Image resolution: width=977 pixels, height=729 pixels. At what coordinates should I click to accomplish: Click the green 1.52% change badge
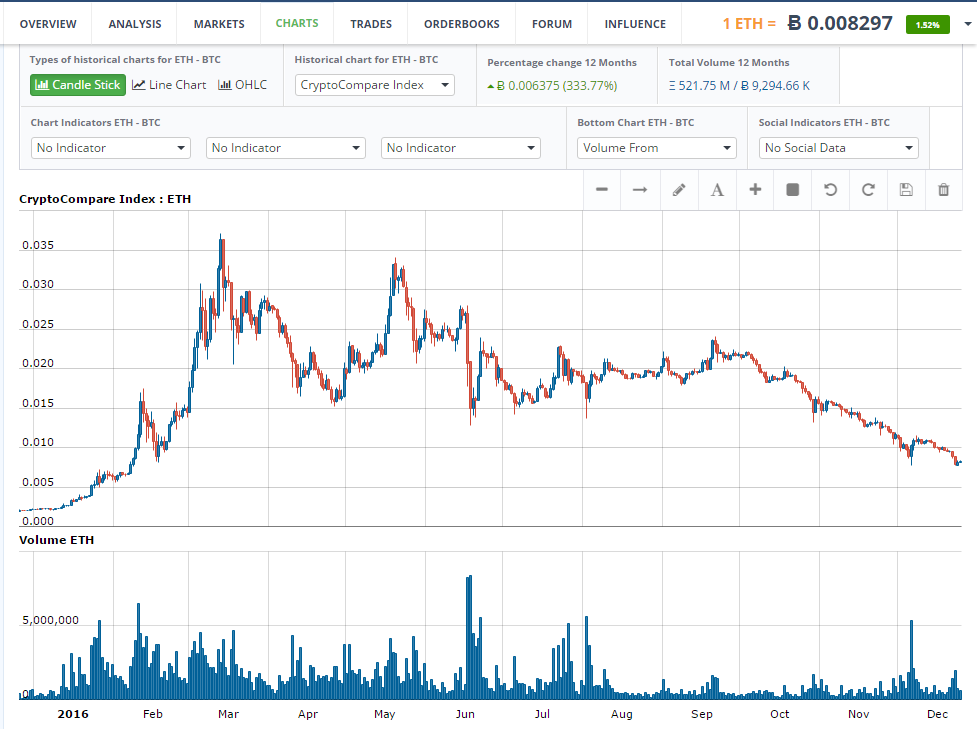pyautogui.click(x=927, y=24)
